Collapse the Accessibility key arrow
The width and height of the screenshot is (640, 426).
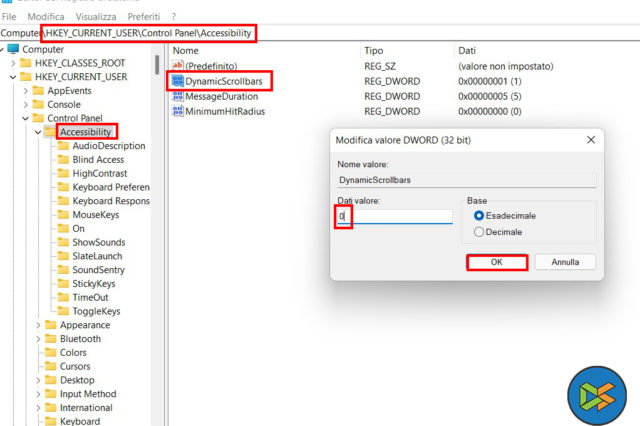click(x=38, y=132)
